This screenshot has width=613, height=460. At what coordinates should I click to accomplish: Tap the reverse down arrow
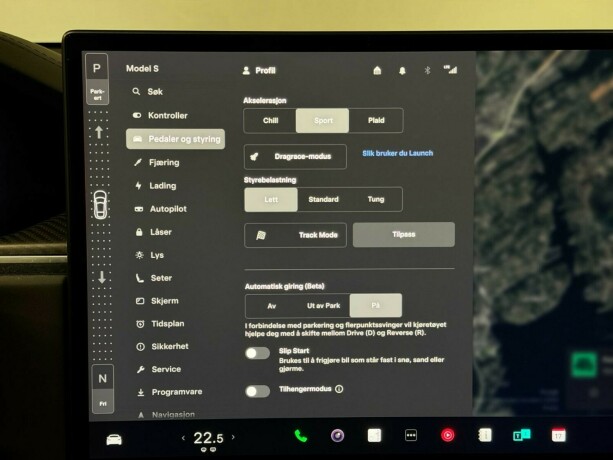pyautogui.click(x=102, y=277)
